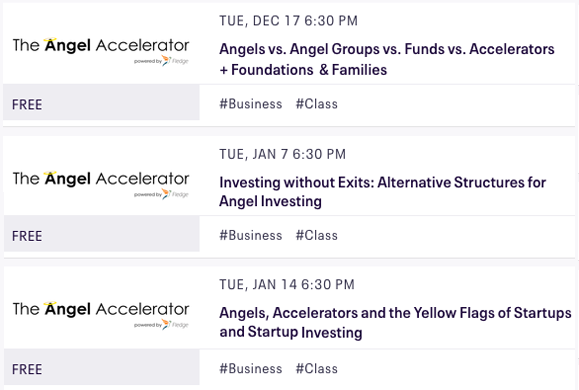
Task: Select #Business tag on the Dec 17 event
Action: [x=251, y=104]
